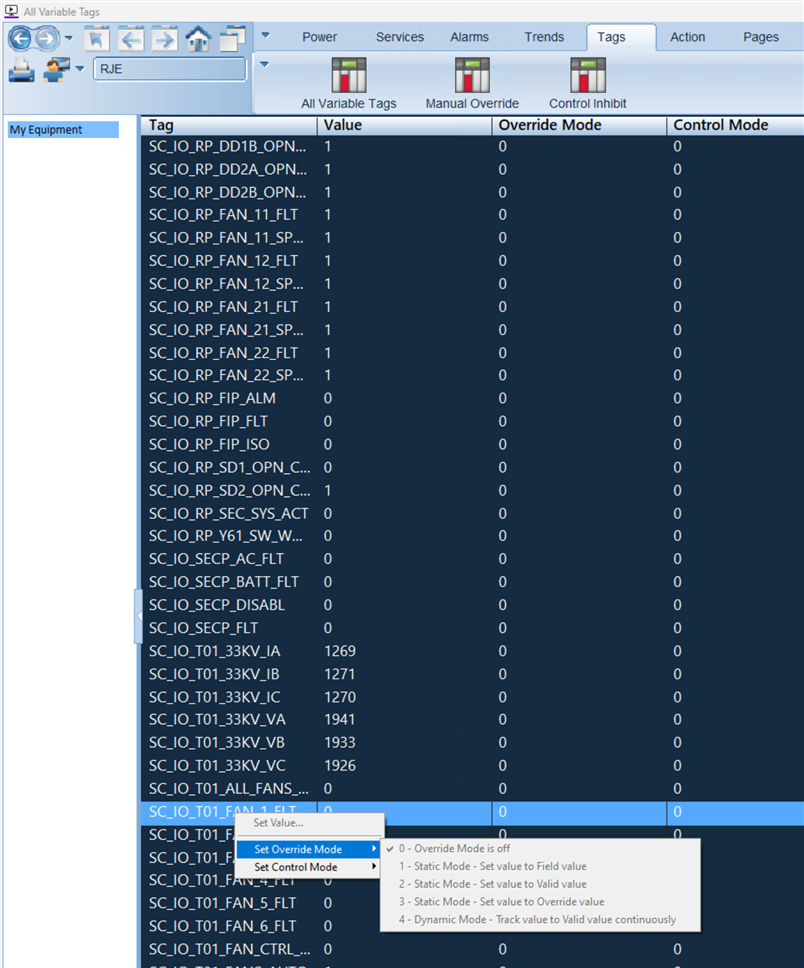Click the print icon
The image size is (804, 968).
pos(22,71)
